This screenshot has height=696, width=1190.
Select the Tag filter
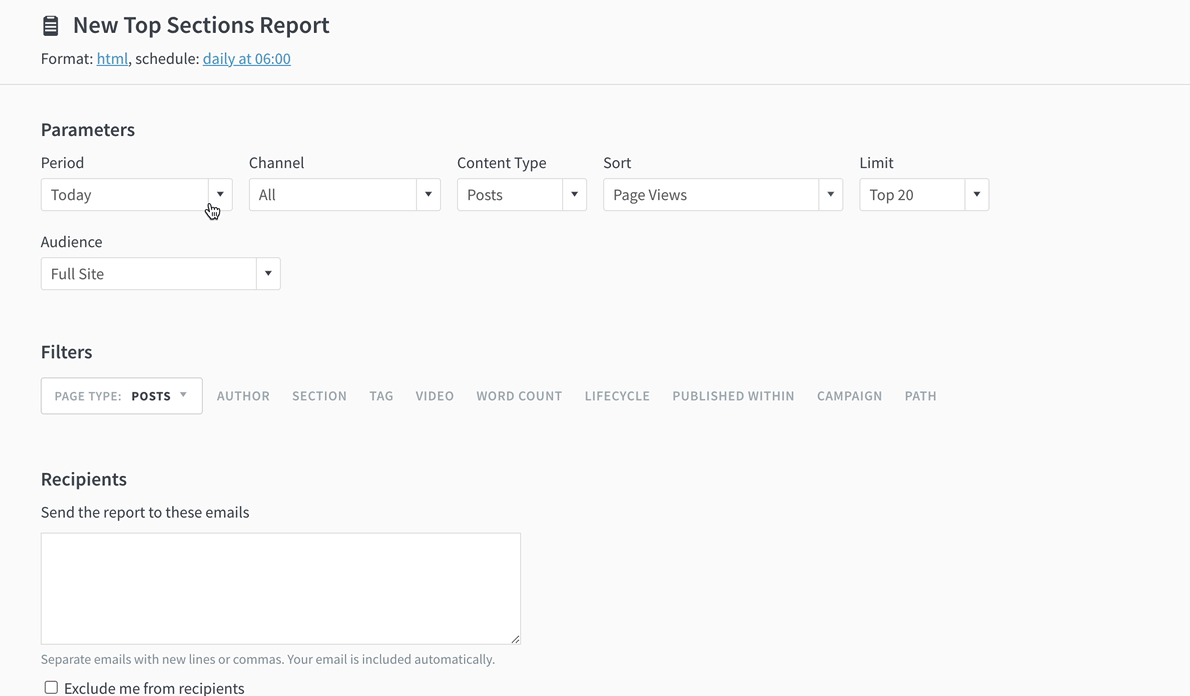point(381,396)
